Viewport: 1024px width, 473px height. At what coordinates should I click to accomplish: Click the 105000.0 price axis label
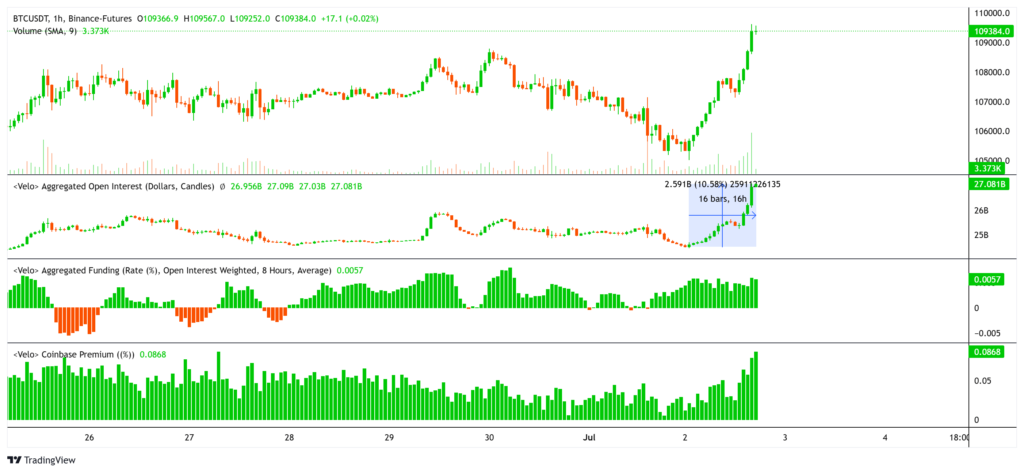tap(991, 161)
